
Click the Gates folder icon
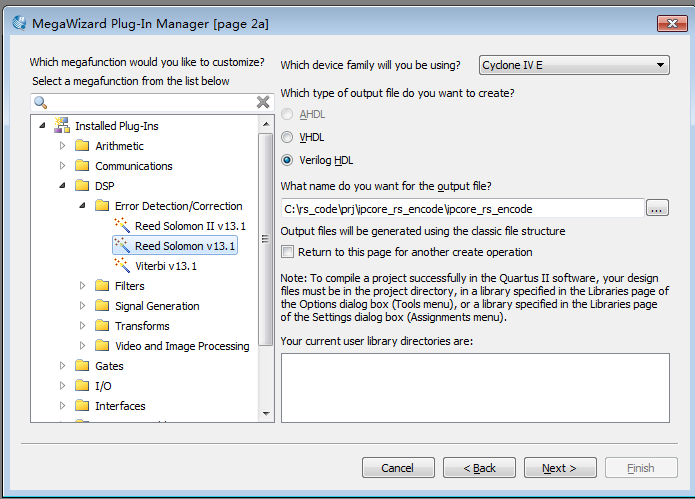(82, 365)
